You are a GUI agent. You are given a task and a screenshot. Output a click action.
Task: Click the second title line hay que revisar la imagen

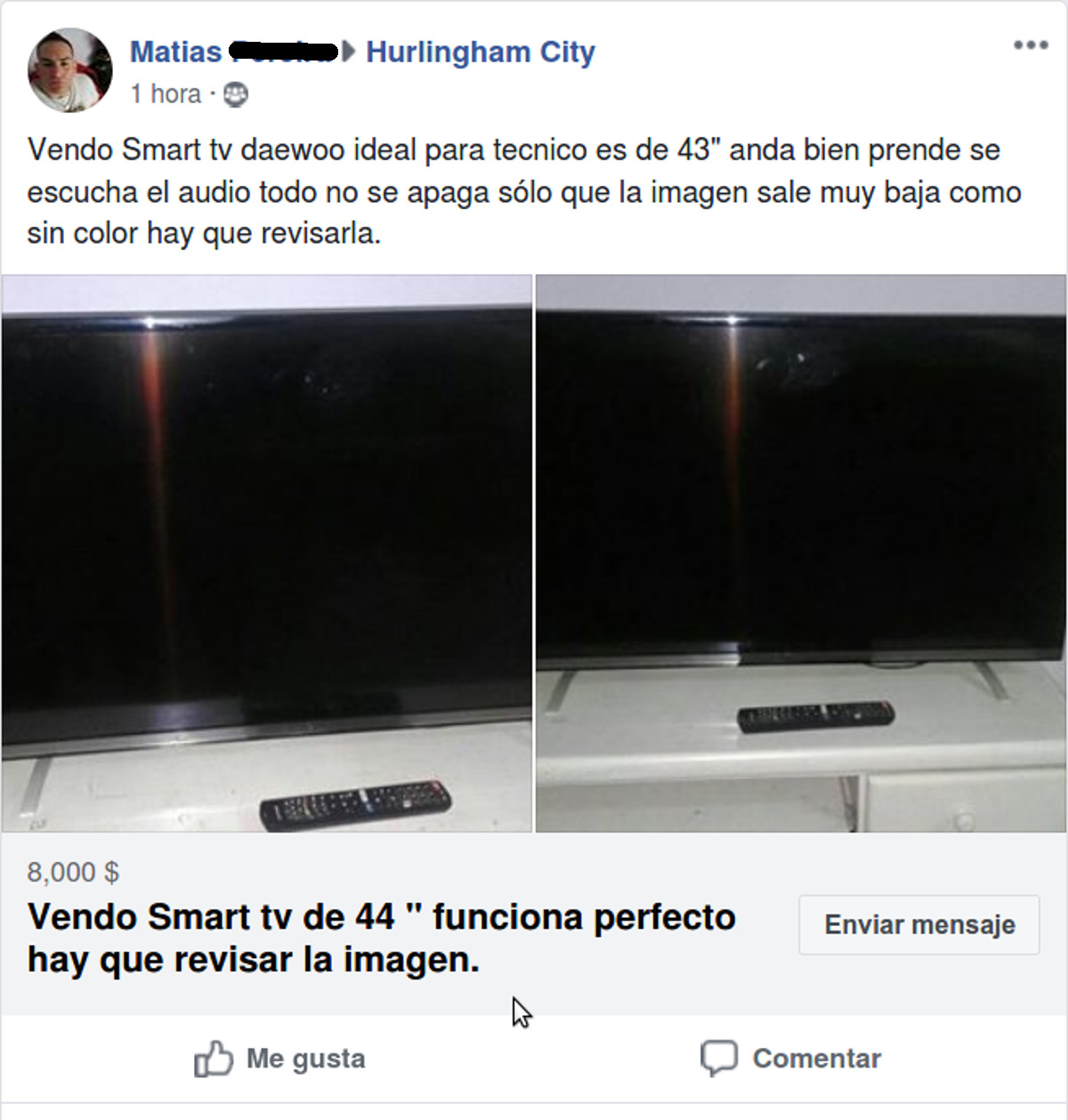point(254,959)
